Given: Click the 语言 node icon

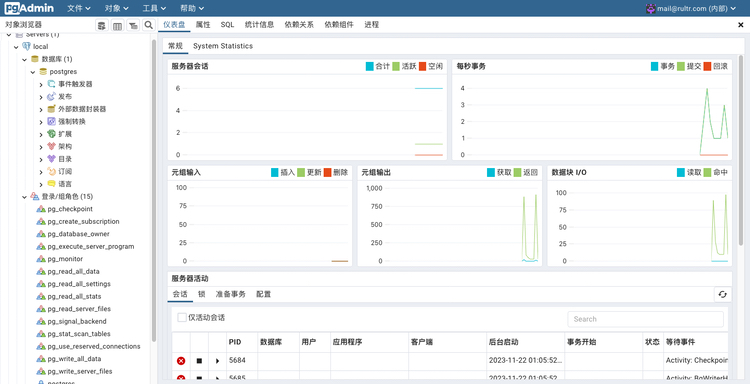Looking at the screenshot, I should [x=51, y=184].
